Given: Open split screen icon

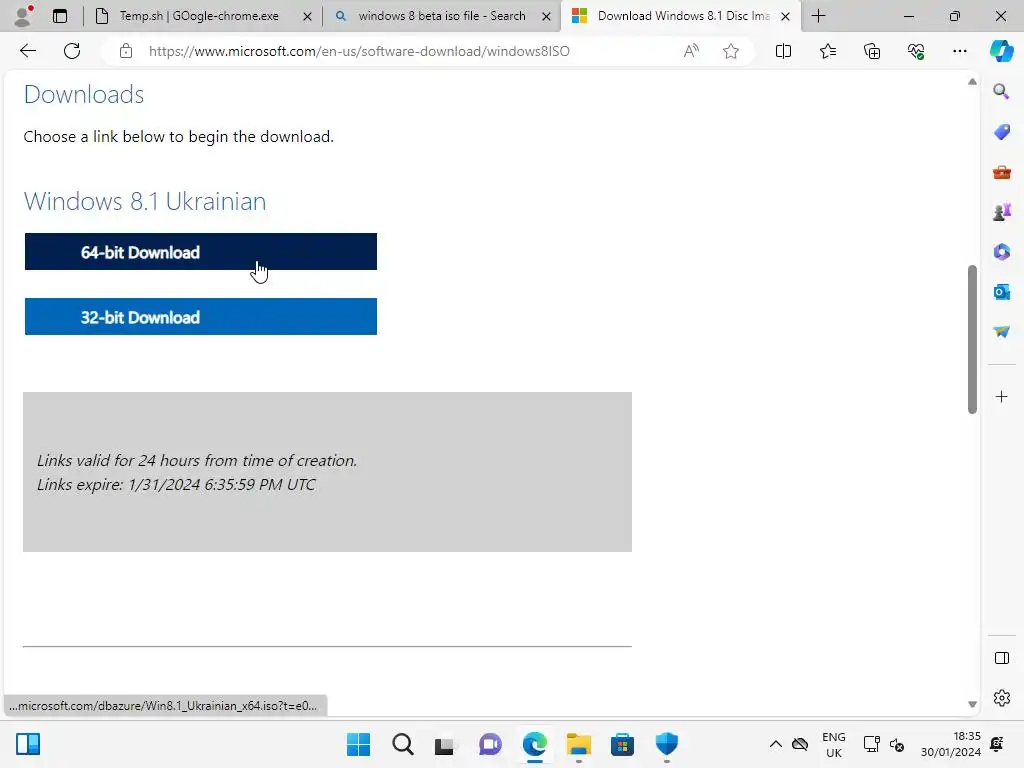Looking at the screenshot, I should coord(783,51).
